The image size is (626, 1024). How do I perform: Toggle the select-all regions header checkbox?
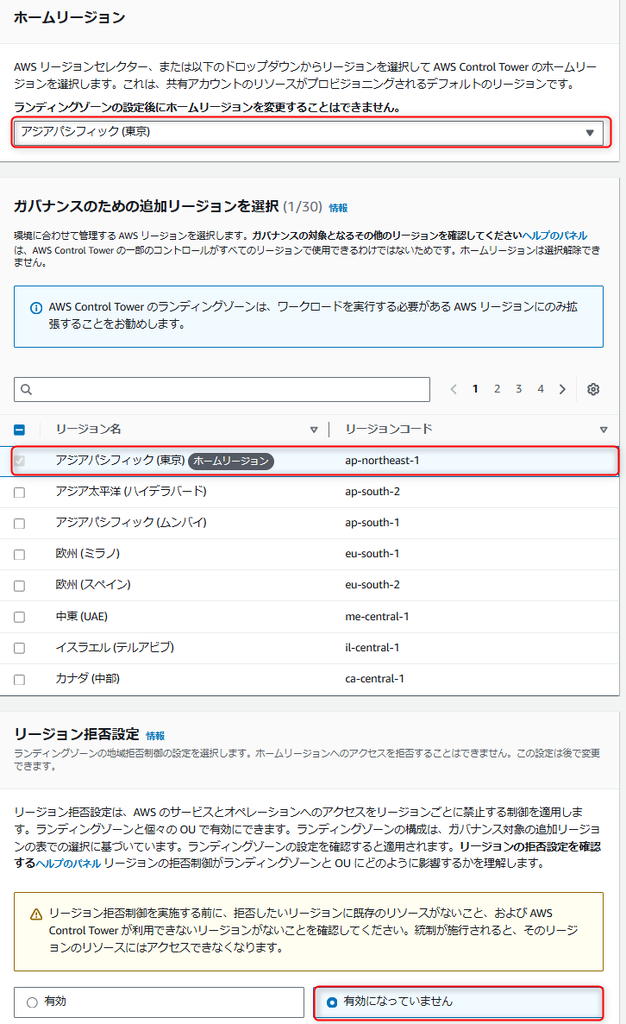coord(20,430)
